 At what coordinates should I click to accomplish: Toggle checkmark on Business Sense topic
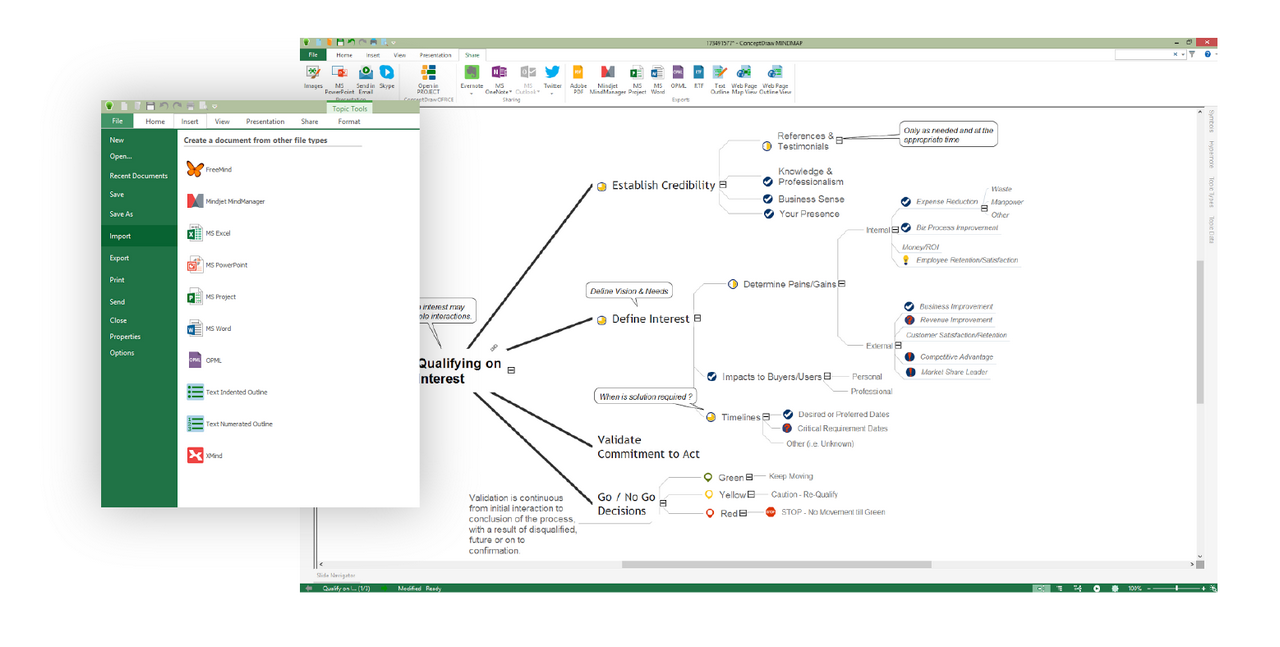768,199
